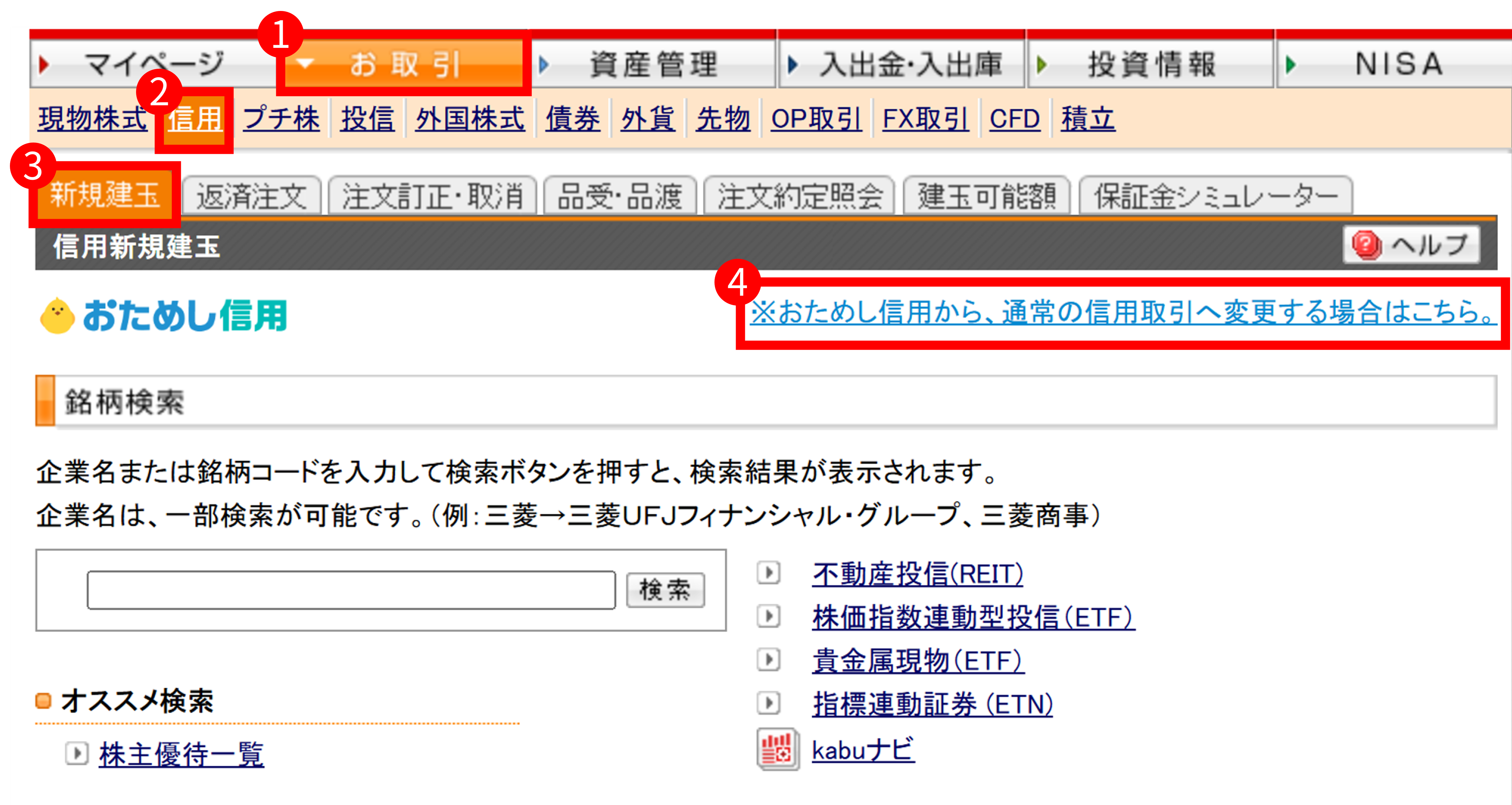This screenshot has height=805, width=1512.
Task: Select the お取引 main tab
Action: click(404, 64)
